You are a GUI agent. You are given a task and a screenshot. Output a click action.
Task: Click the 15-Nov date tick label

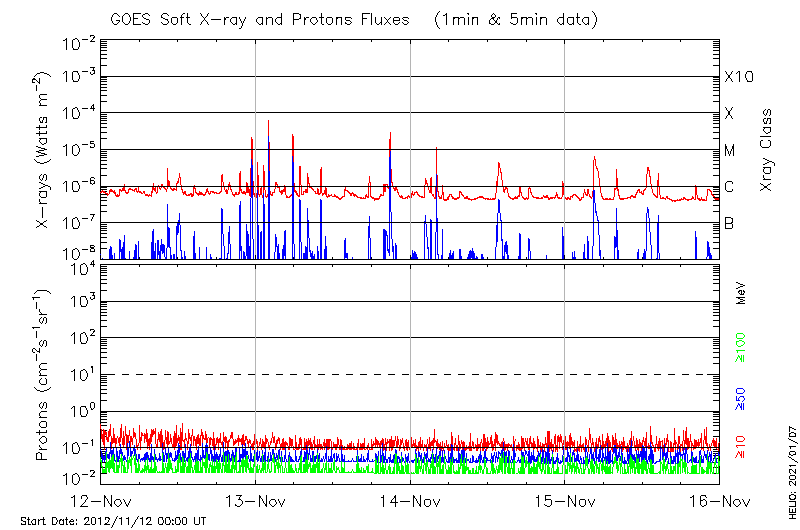(x=565, y=502)
